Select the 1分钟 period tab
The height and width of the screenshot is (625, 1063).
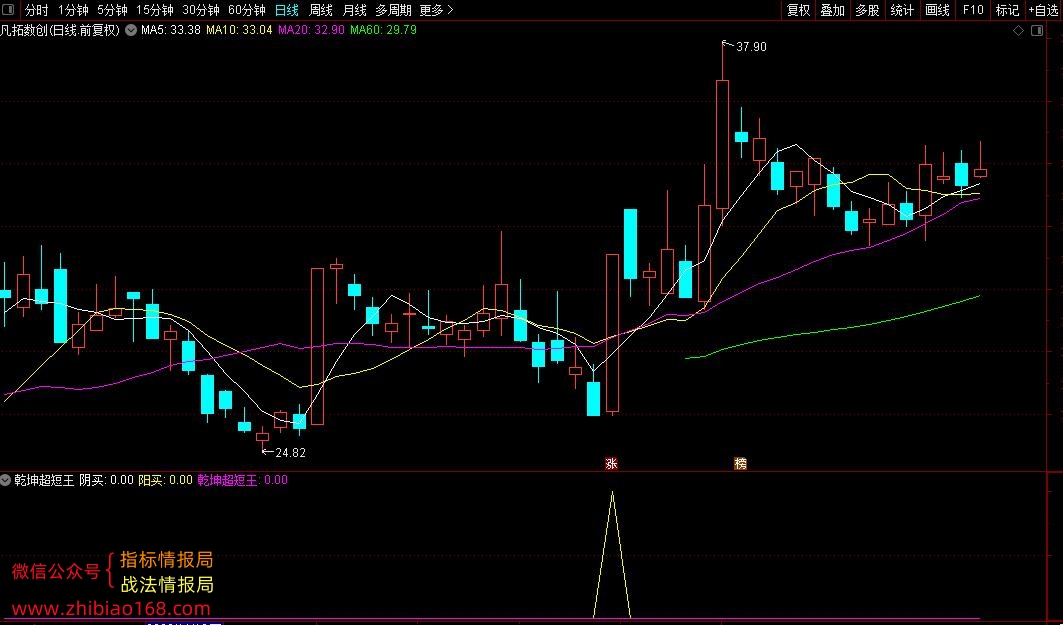pos(73,10)
